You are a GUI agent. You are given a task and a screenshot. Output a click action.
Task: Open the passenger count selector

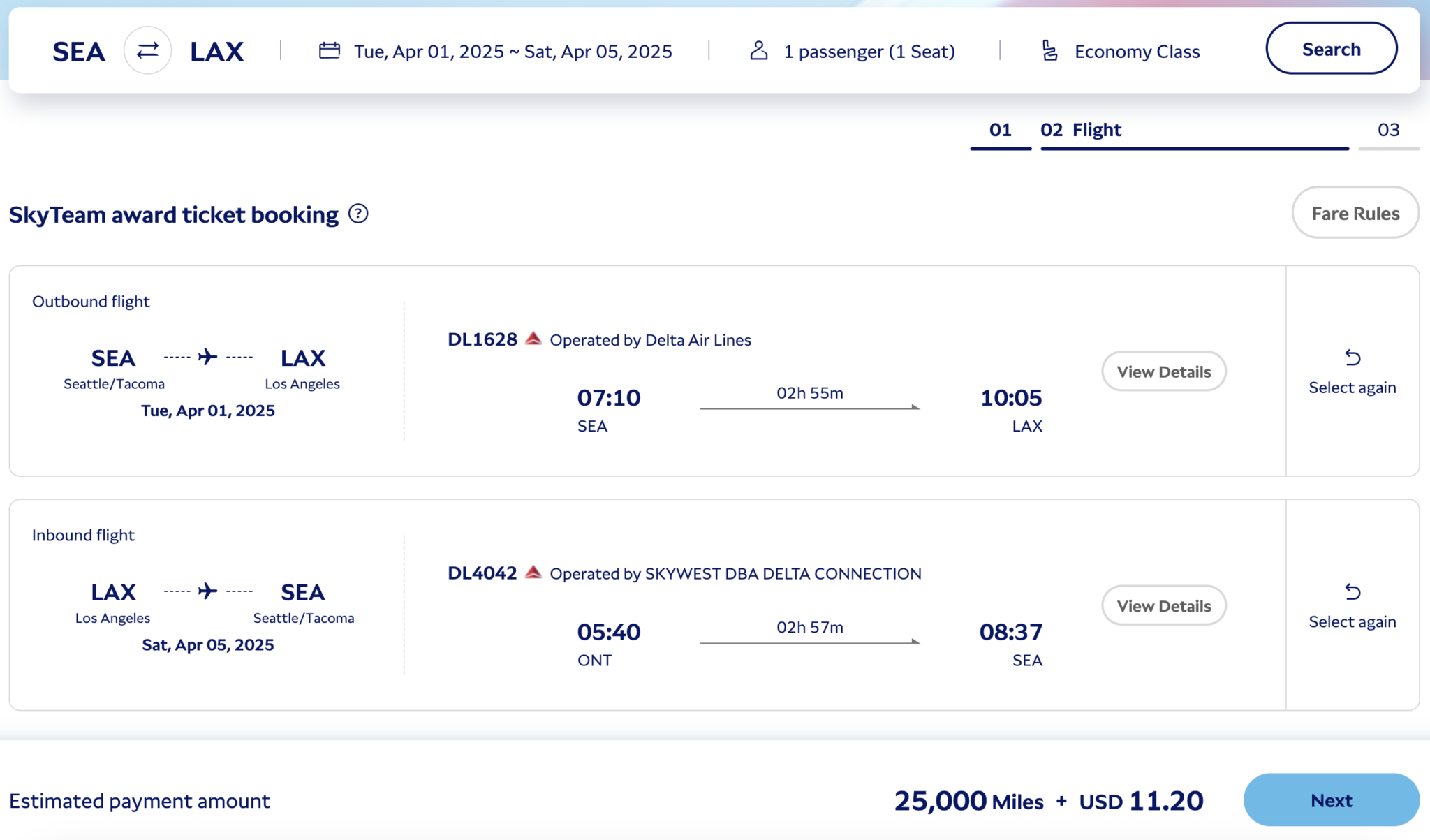[869, 50]
